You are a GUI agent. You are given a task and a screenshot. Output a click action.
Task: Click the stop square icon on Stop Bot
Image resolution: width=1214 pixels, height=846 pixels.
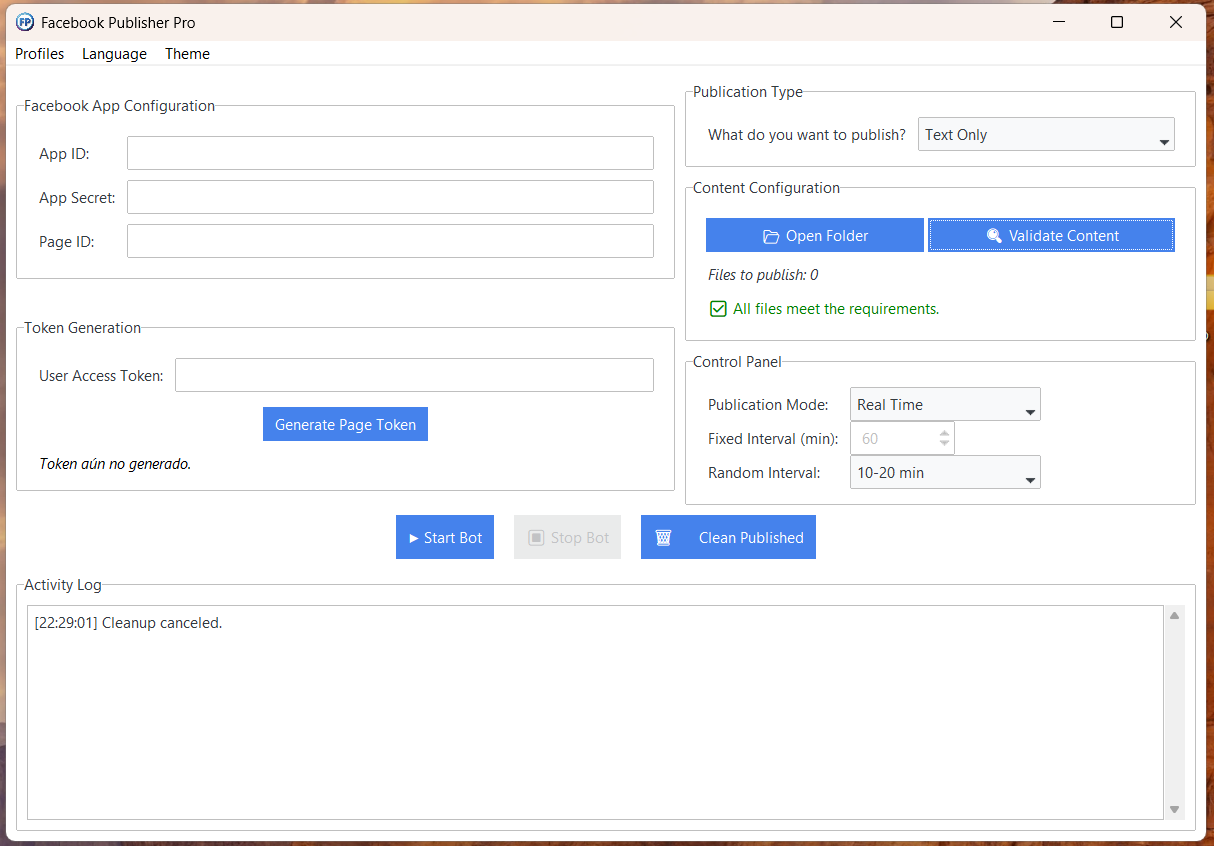pos(536,537)
